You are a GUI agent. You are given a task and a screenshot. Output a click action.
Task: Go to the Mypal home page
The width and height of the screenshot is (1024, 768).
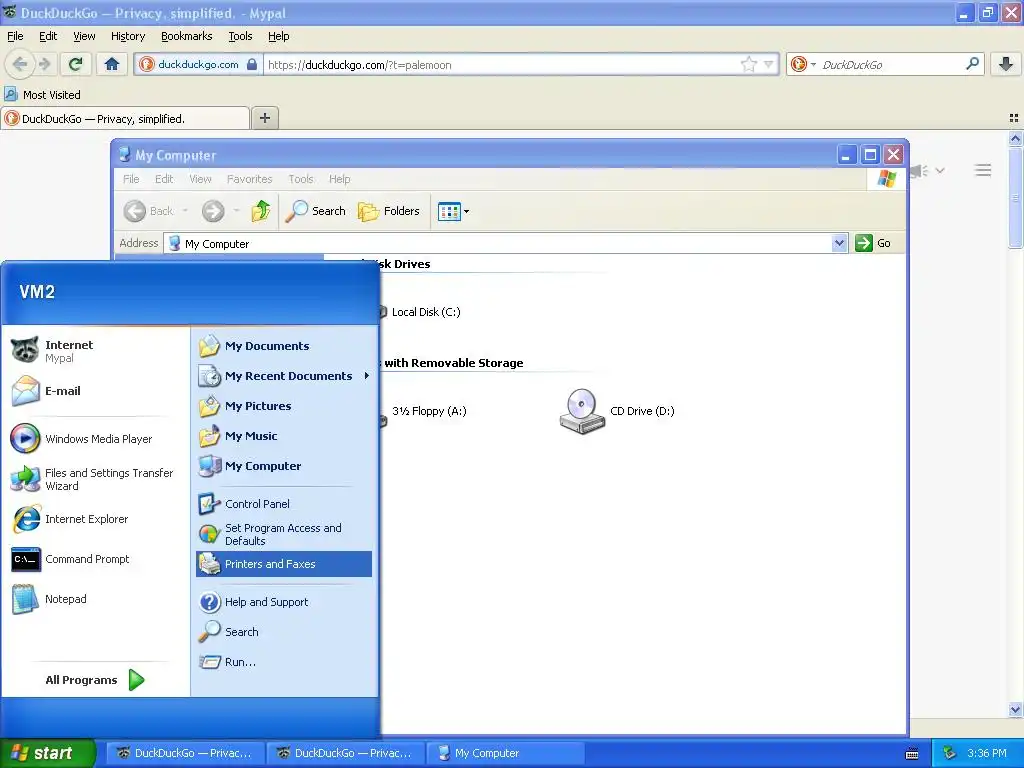pos(112,64)
